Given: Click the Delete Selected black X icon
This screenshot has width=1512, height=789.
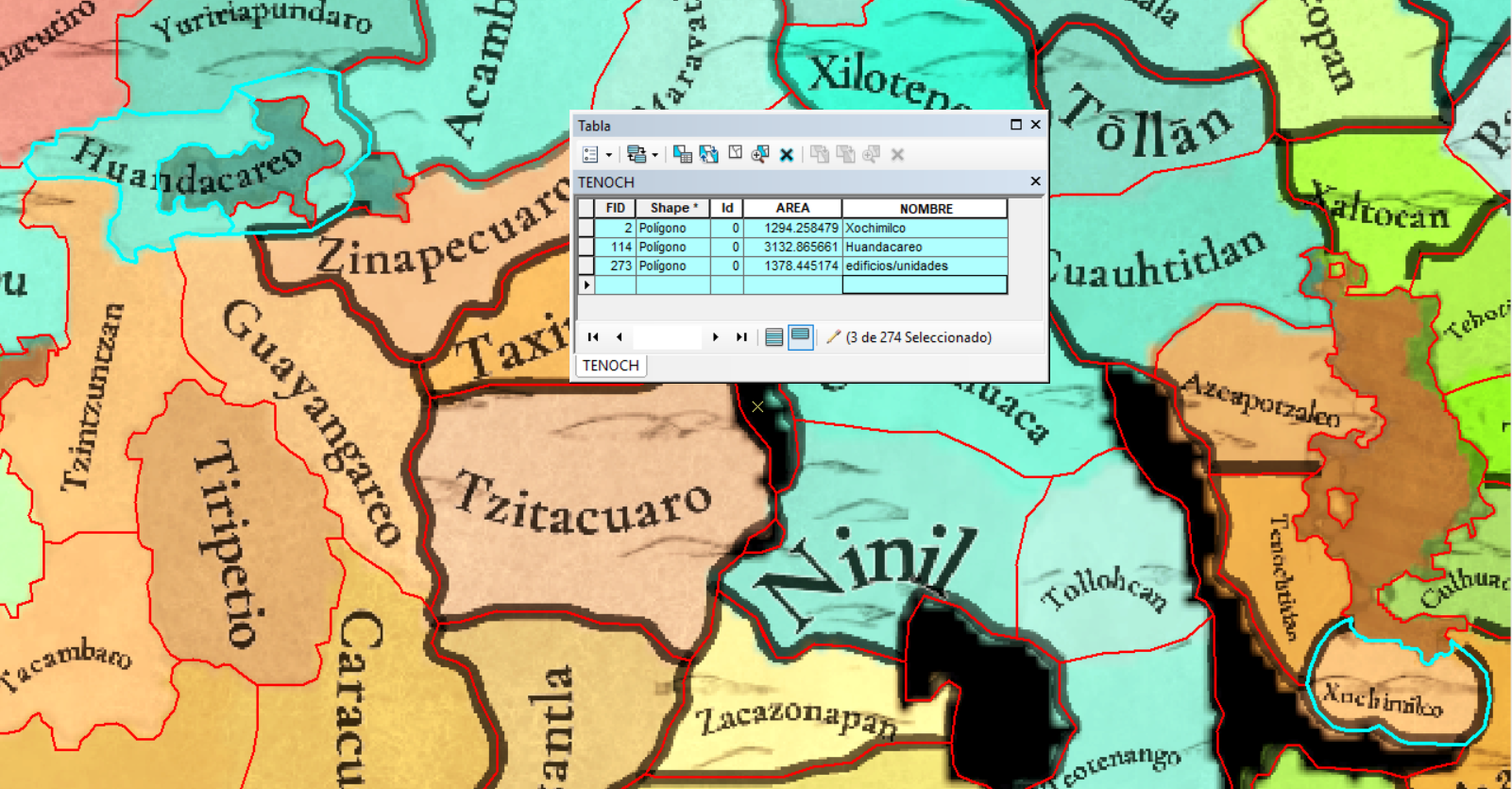Looking at the screenshot, I should (x=786, y=155).
